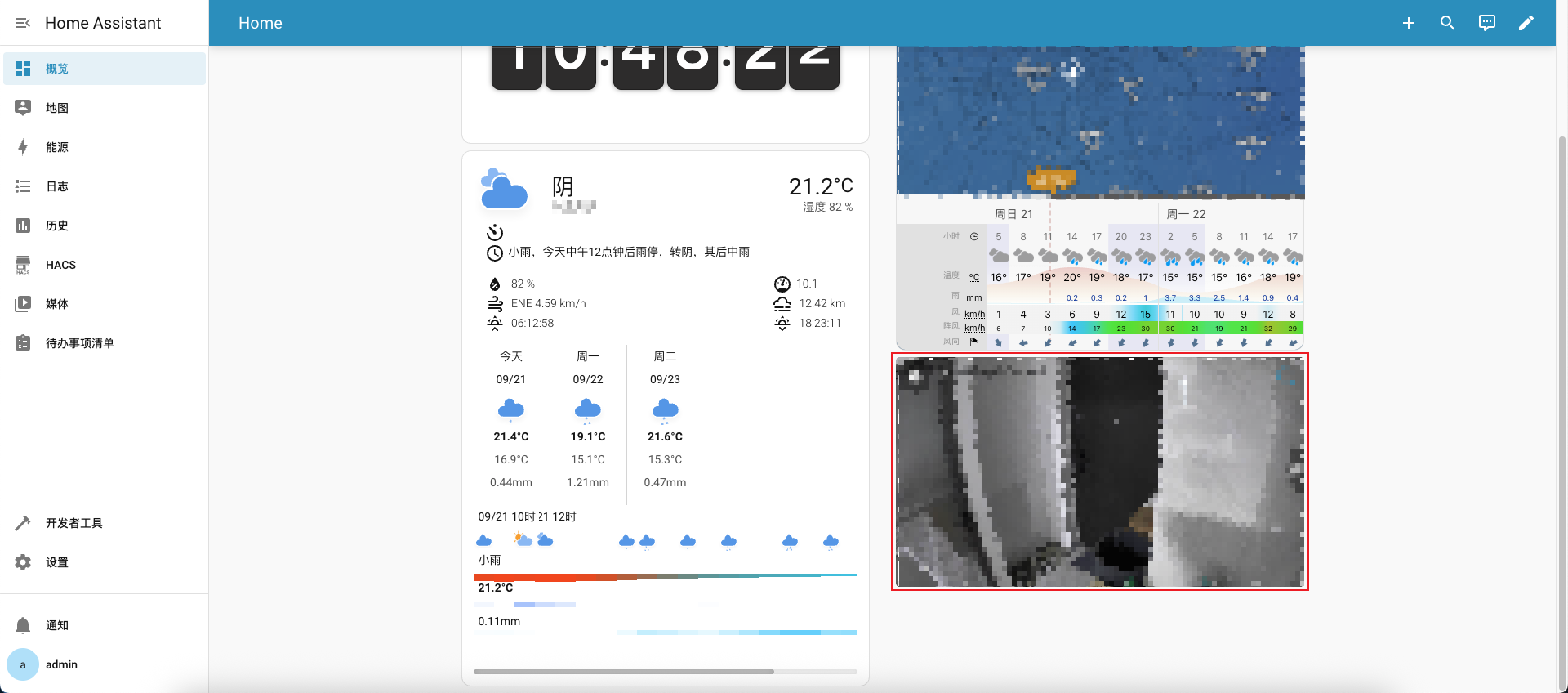Click the pixelated camera feed image
The image size is (1568, 693).
point(1099,472)
